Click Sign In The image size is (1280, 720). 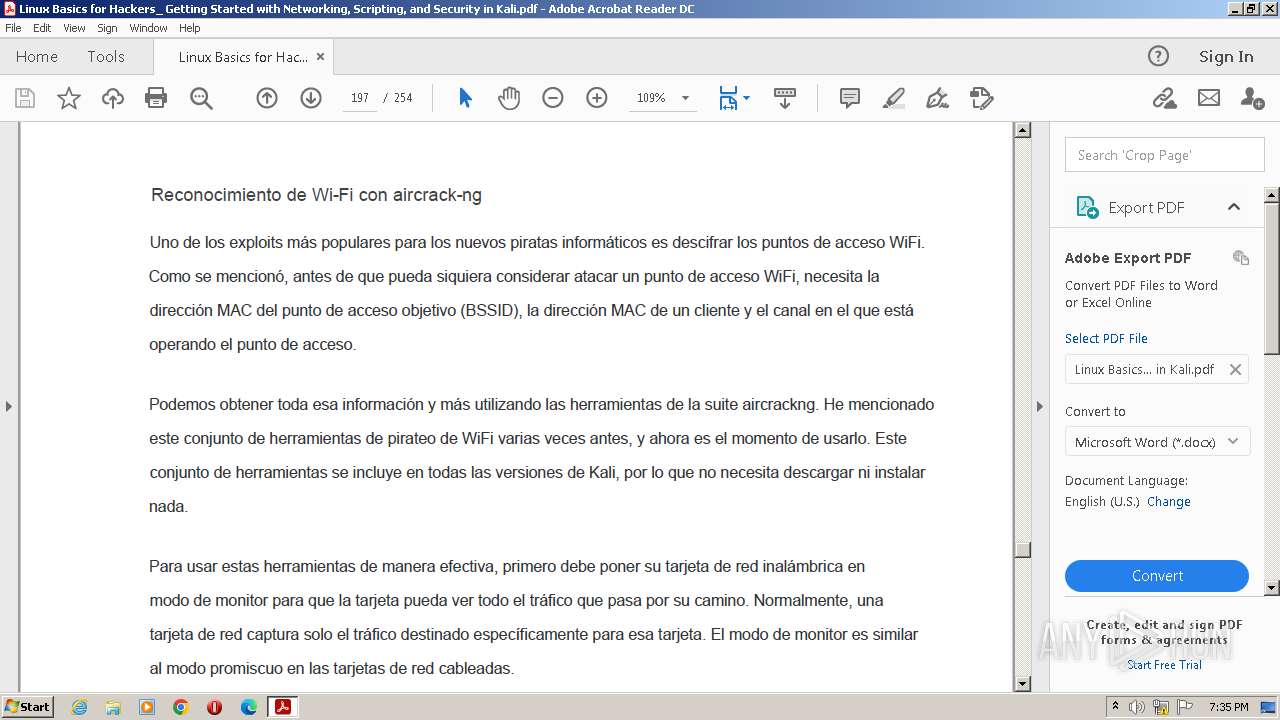point(1226,56)
